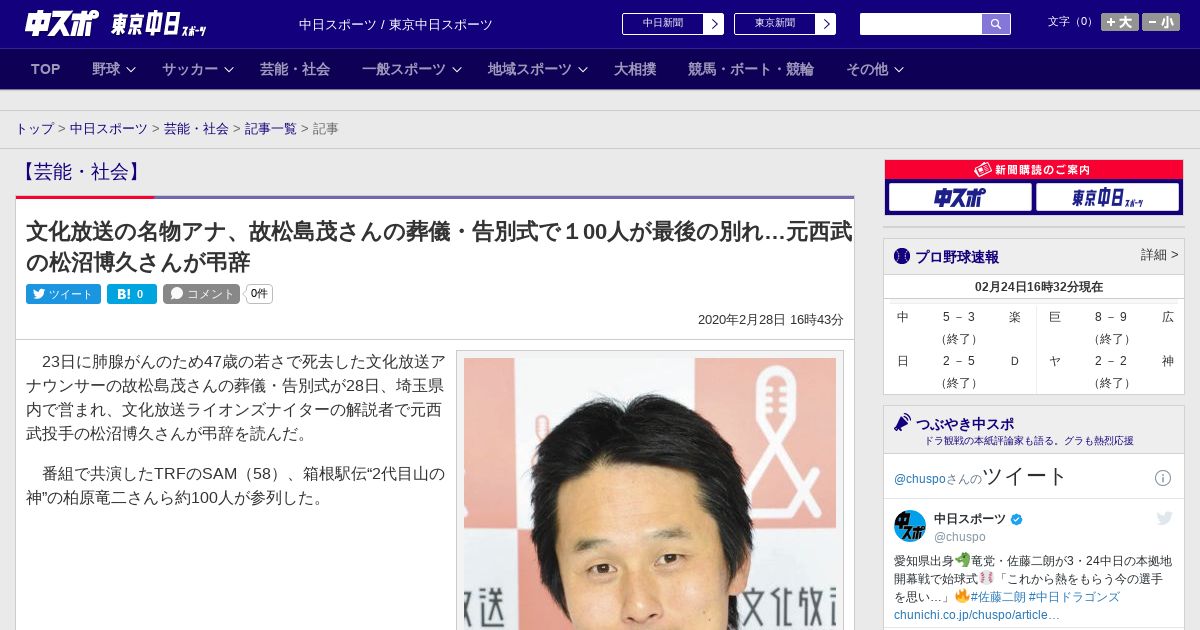Open the プロ野球速報 heading link
Screen dimensions: 1200x630
956,256
